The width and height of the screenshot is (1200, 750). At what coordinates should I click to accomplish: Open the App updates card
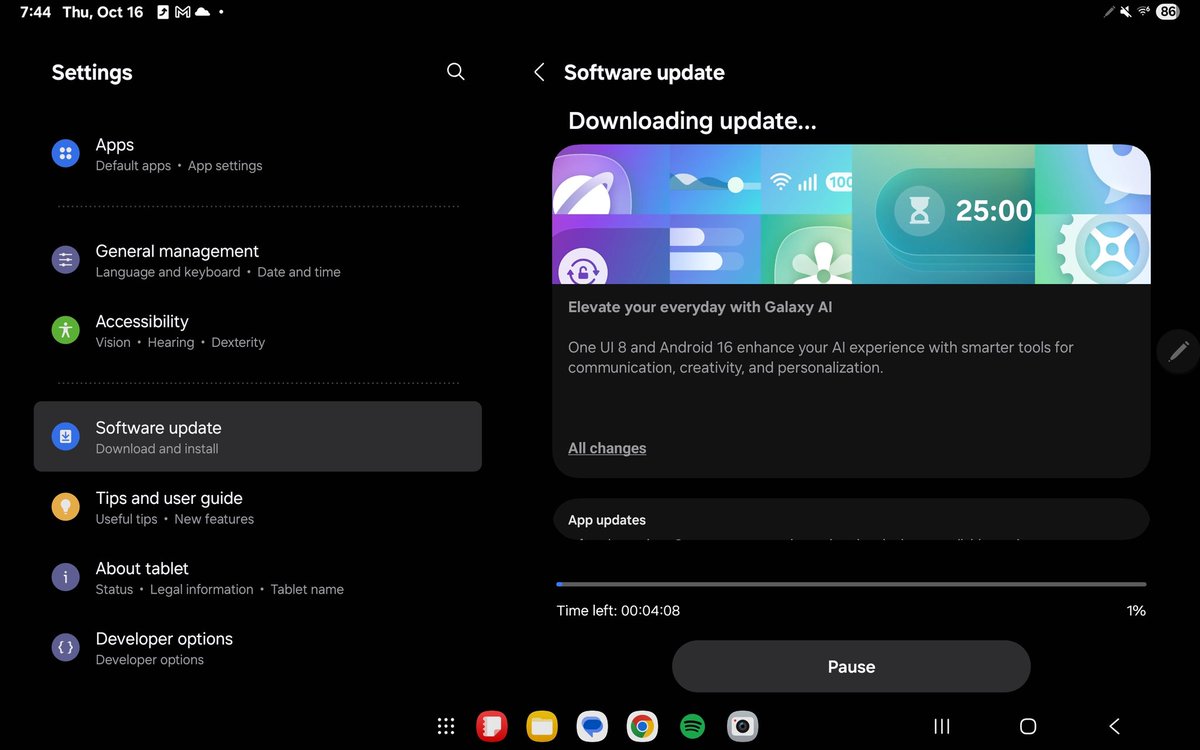pos(851,520)
